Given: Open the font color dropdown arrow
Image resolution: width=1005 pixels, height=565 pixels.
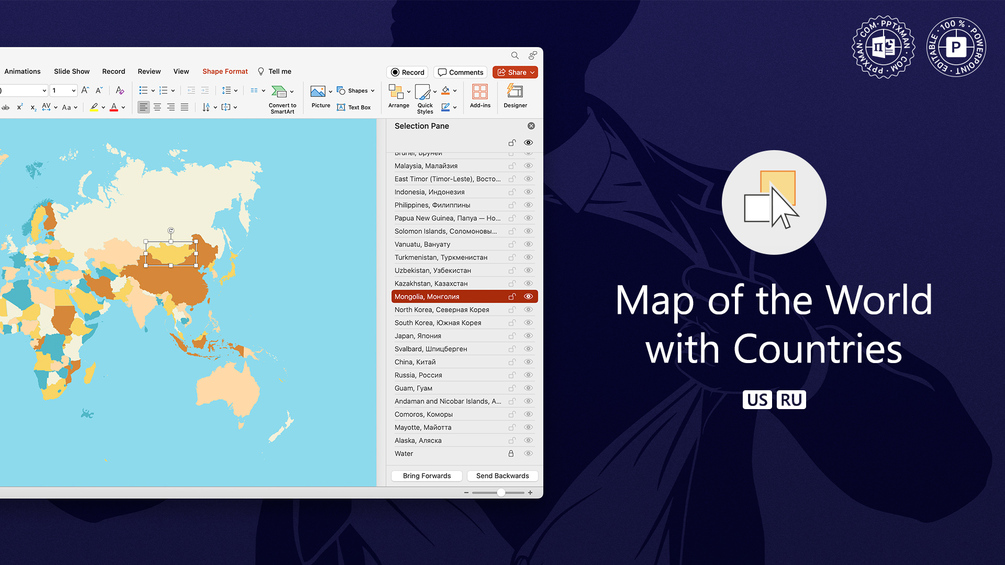Looking at the screenshot, I should point(123,108).
